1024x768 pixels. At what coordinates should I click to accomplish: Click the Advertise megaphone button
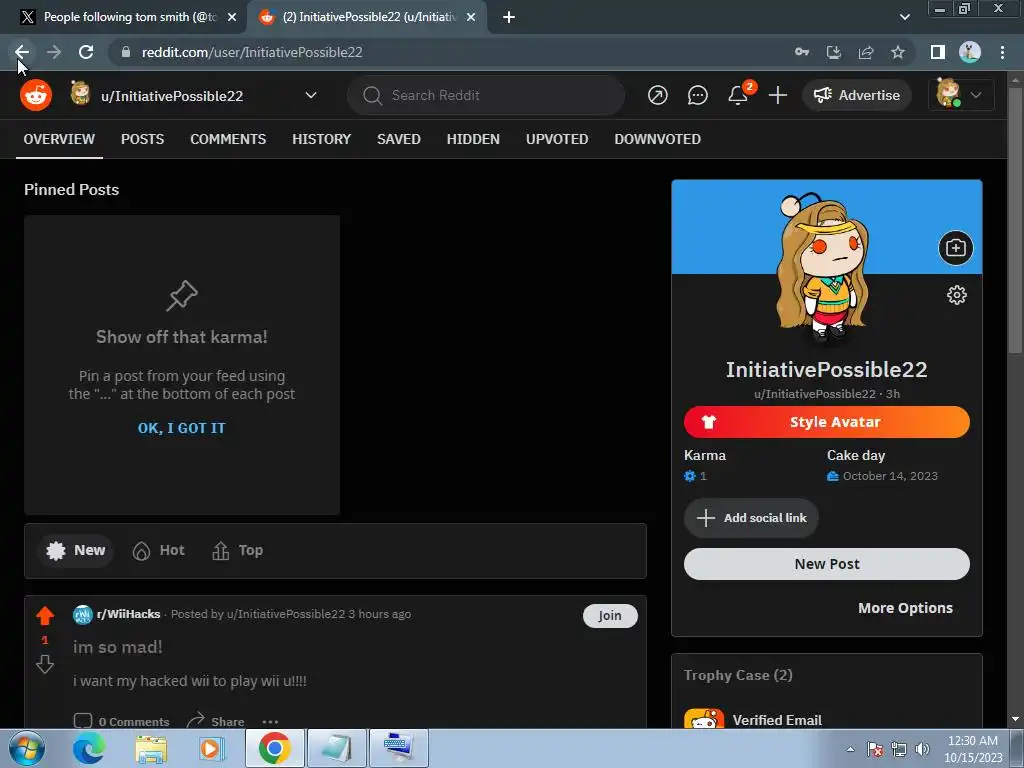857,95
